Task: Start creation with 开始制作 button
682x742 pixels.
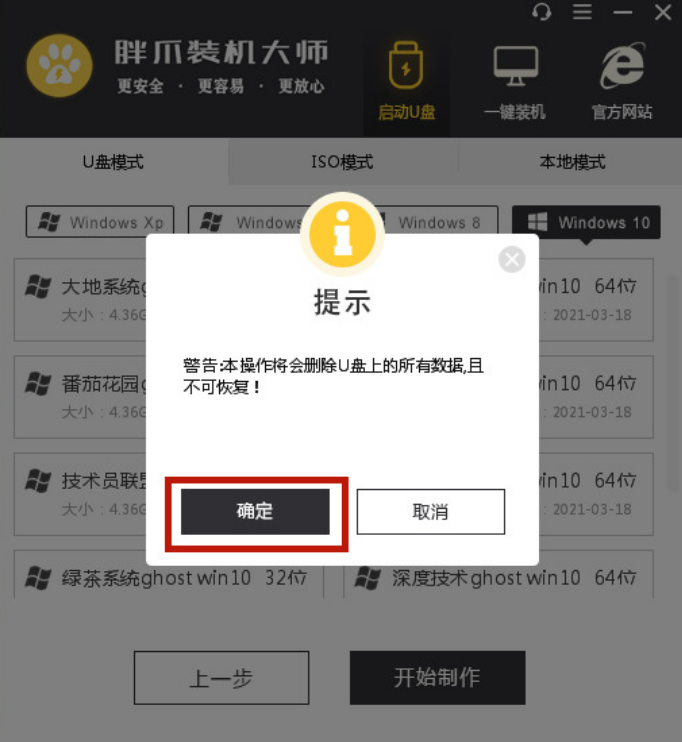Action: point(437,678)
